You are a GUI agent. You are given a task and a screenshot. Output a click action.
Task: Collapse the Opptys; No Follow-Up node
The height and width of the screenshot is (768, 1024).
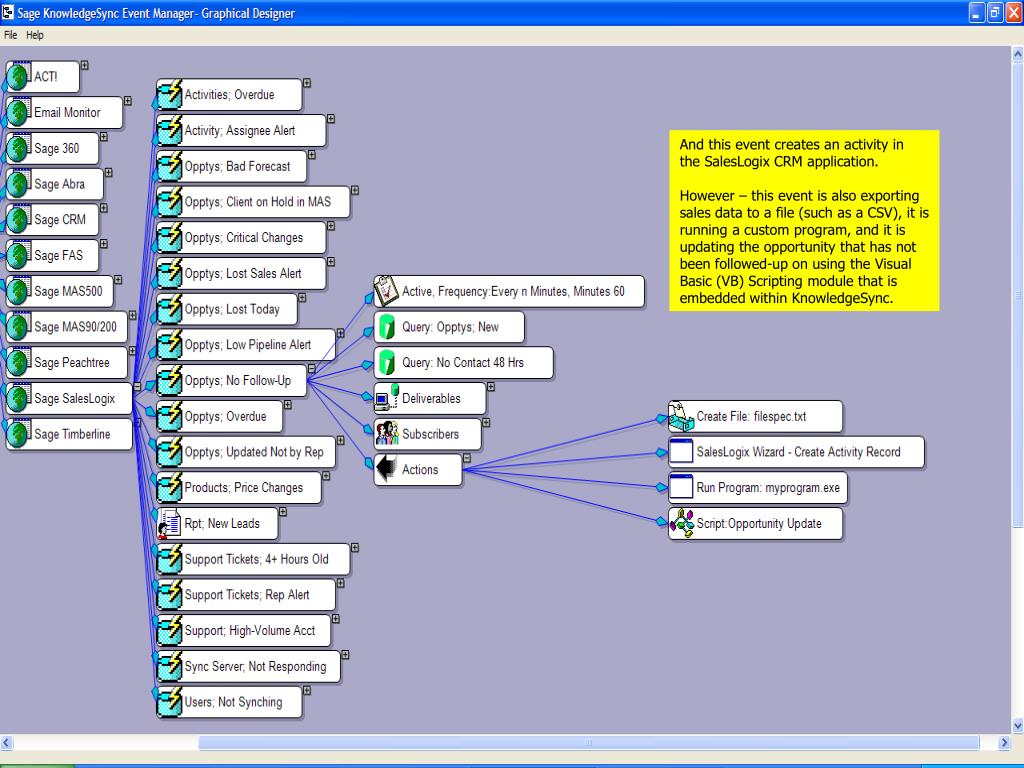point(312,369)
